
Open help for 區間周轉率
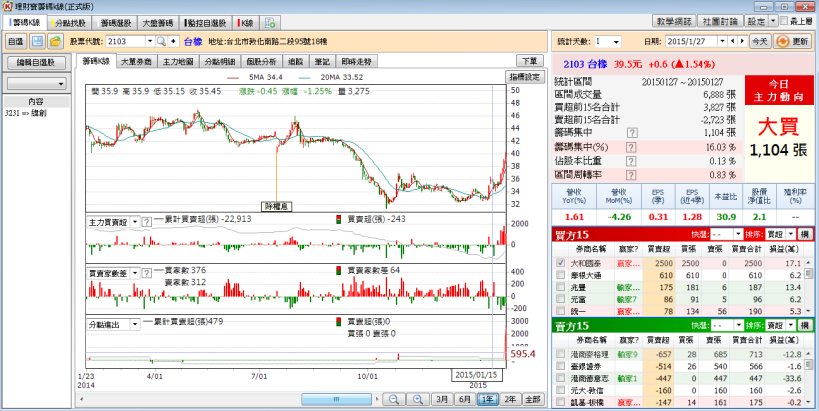coord(631,174)
